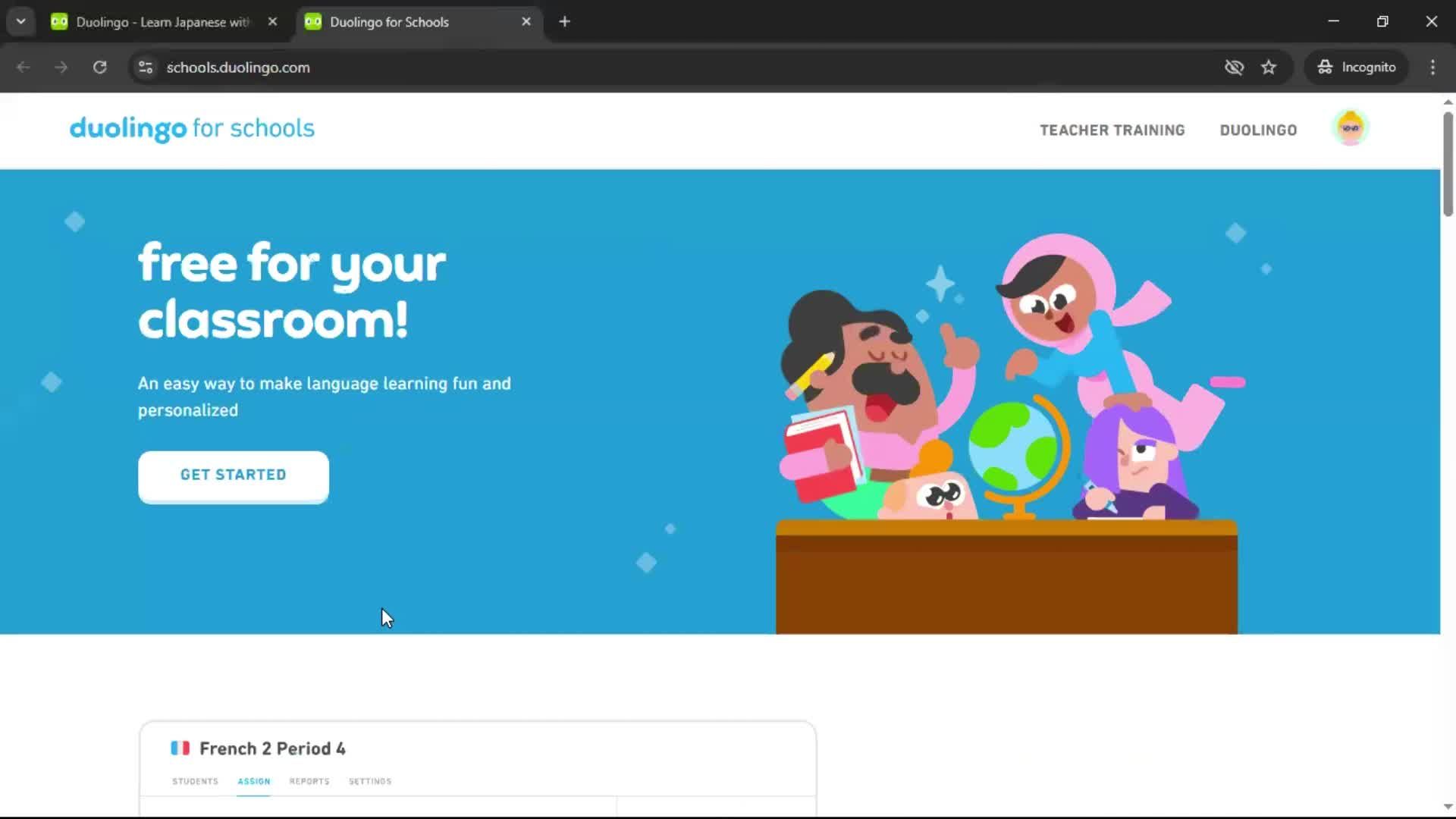This screenshot has height=819, width=1456.
Task: Reload the page with the refresh icon
Action: point(99,67)
